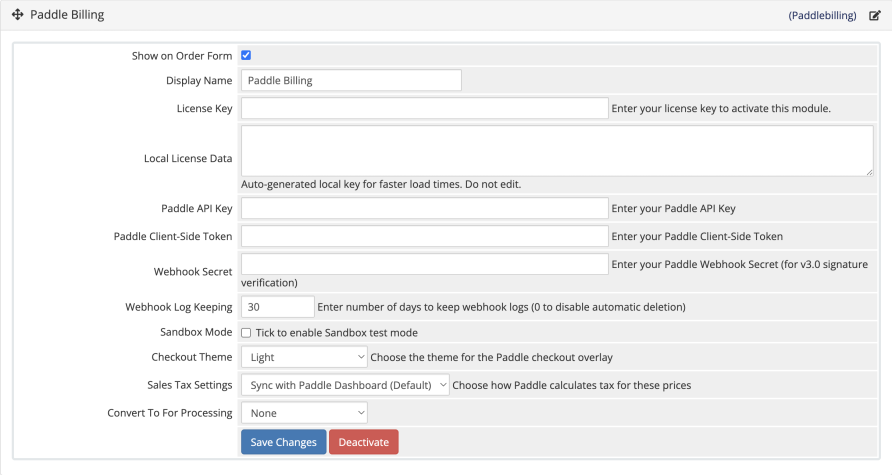Click the Webhook Log Keeping days field
Screen dimensions: 892x475
pos(278,307)
